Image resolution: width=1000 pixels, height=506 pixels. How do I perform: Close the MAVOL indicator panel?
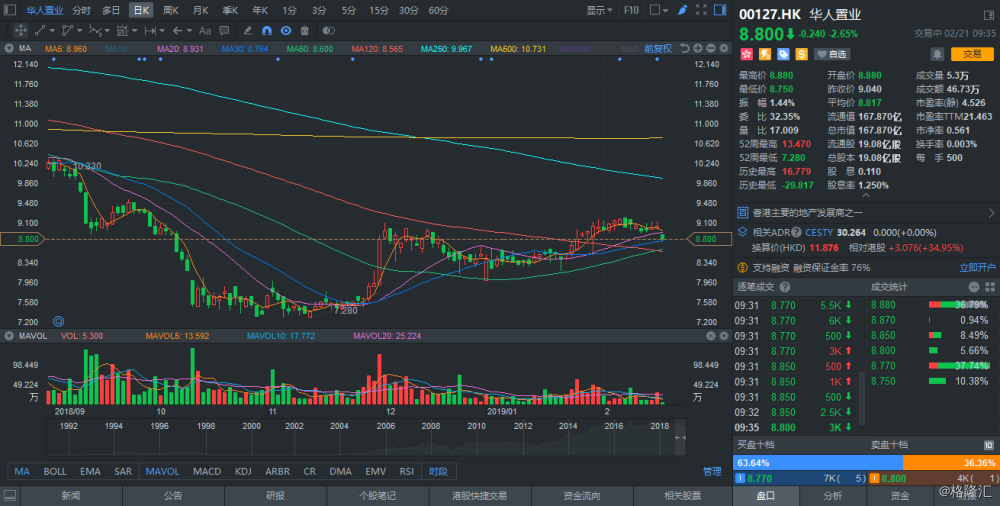click(x=710, y=336)
